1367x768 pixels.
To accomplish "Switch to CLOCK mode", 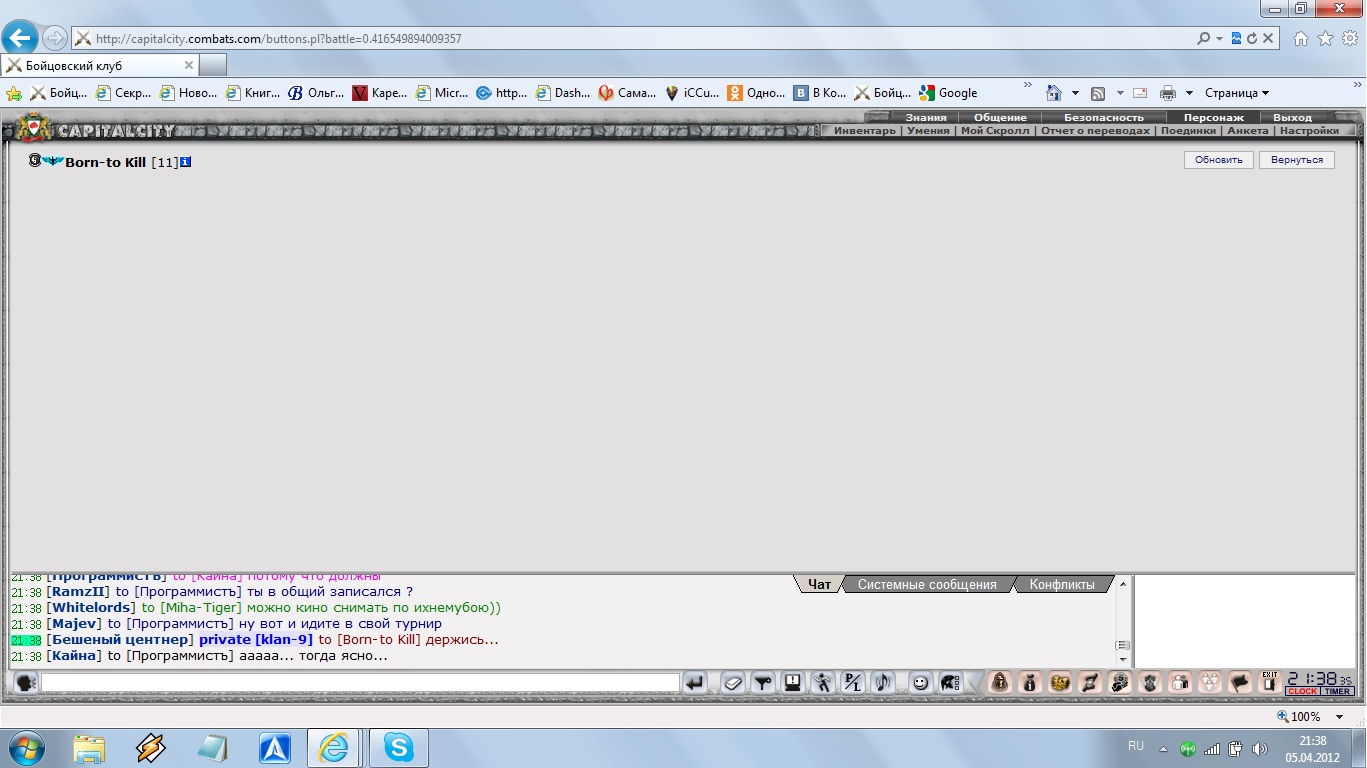I will tap(1302, 691).
